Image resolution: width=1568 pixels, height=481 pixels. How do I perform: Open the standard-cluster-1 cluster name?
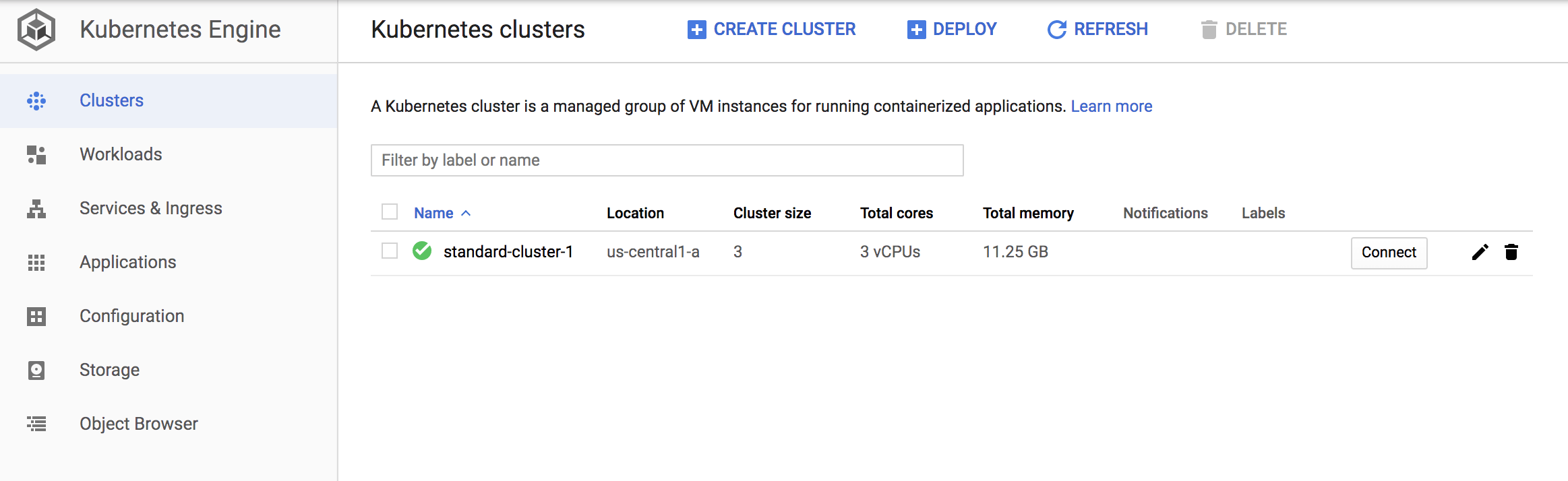508,252
